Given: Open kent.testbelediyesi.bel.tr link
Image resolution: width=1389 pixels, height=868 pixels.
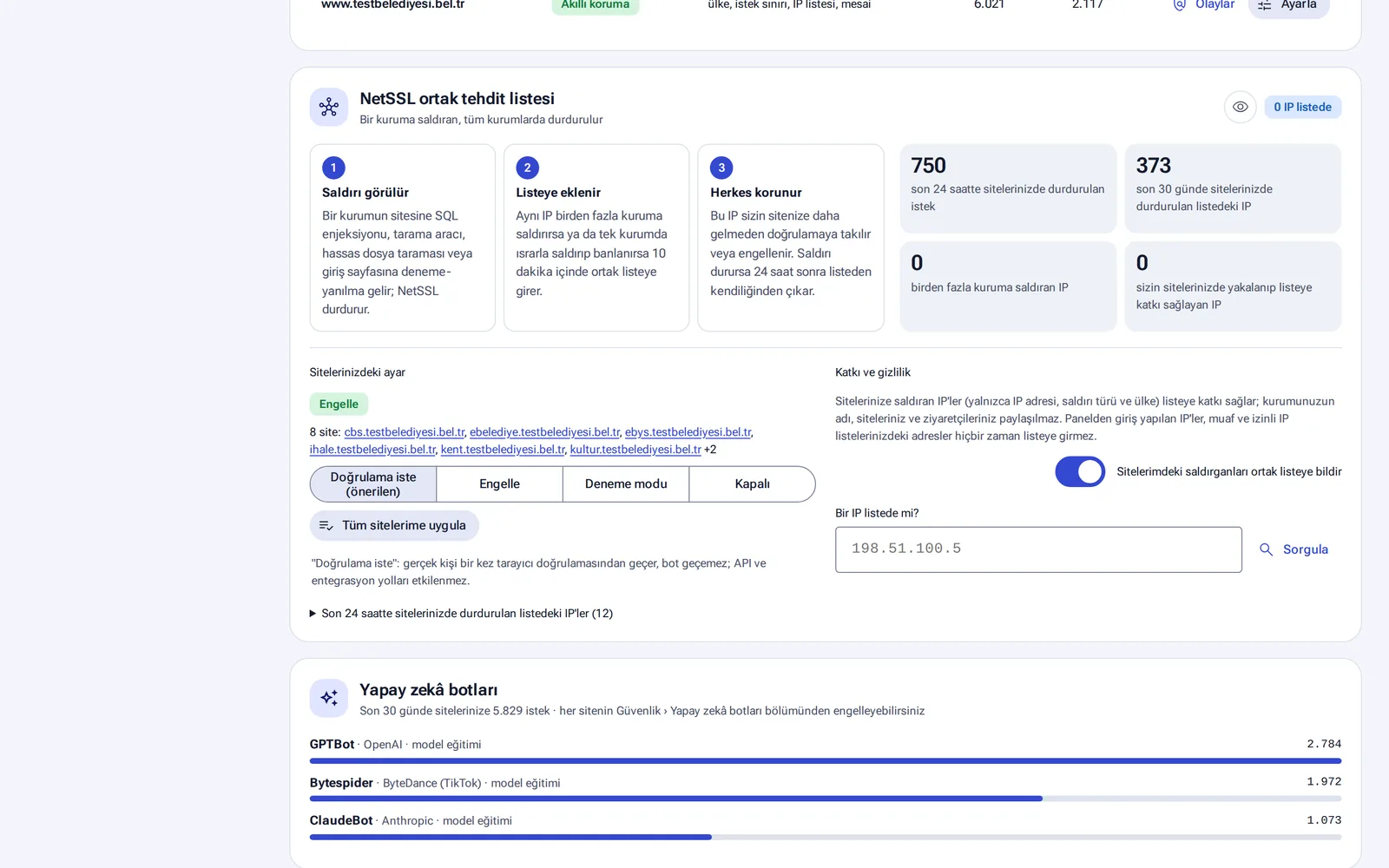Looking at the screenshot, I should [x=503, y=450].
